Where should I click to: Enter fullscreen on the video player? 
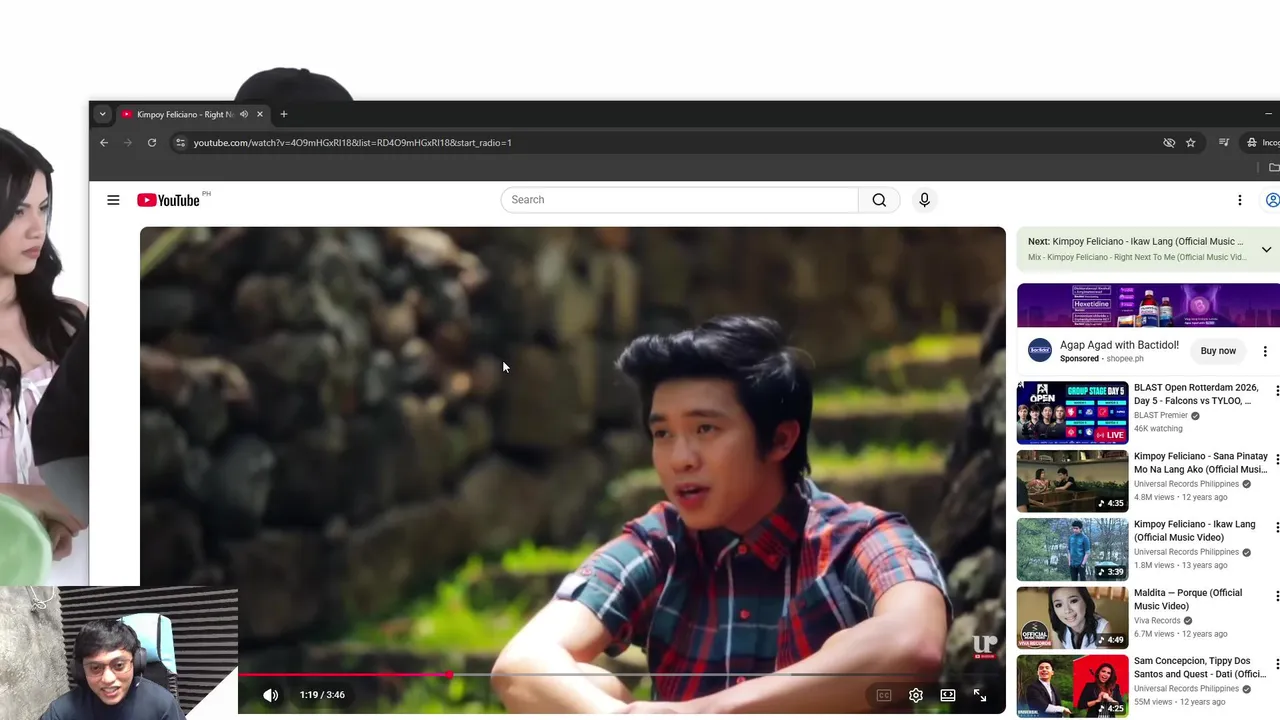pyautogui.click(x=980, y=695)
